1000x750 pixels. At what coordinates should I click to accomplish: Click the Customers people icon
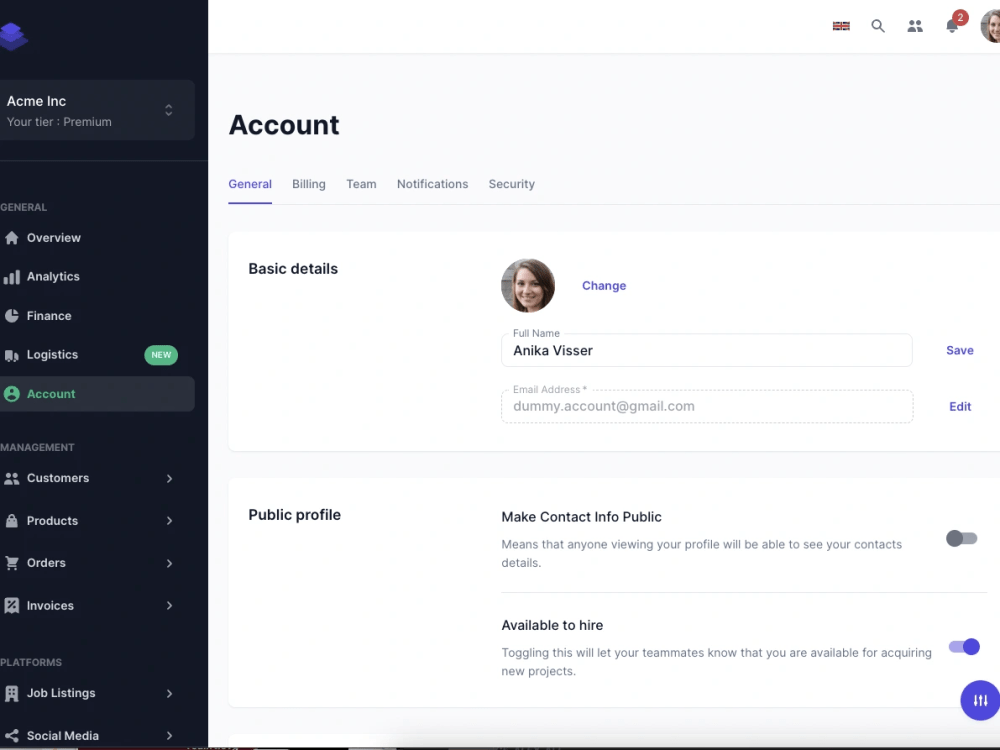pos(11,478)
